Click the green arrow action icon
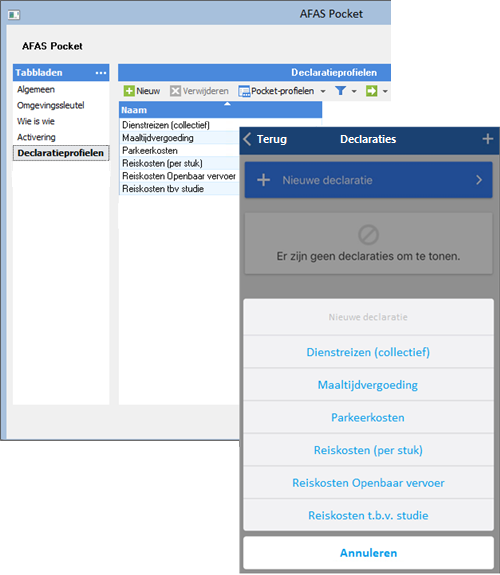 pos(372,91)
